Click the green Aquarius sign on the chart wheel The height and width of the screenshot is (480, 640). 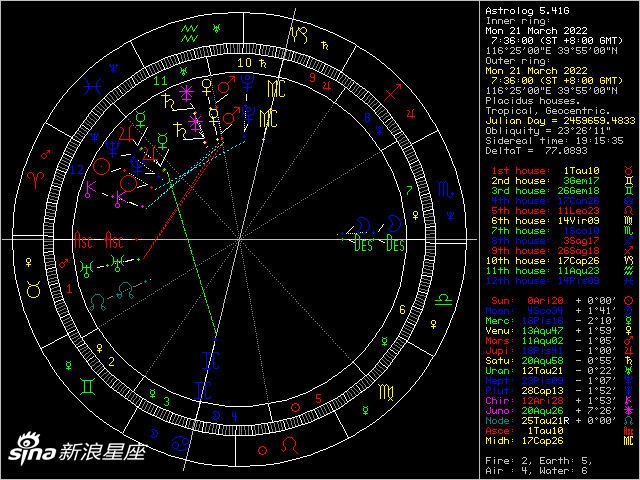point(190,34)
